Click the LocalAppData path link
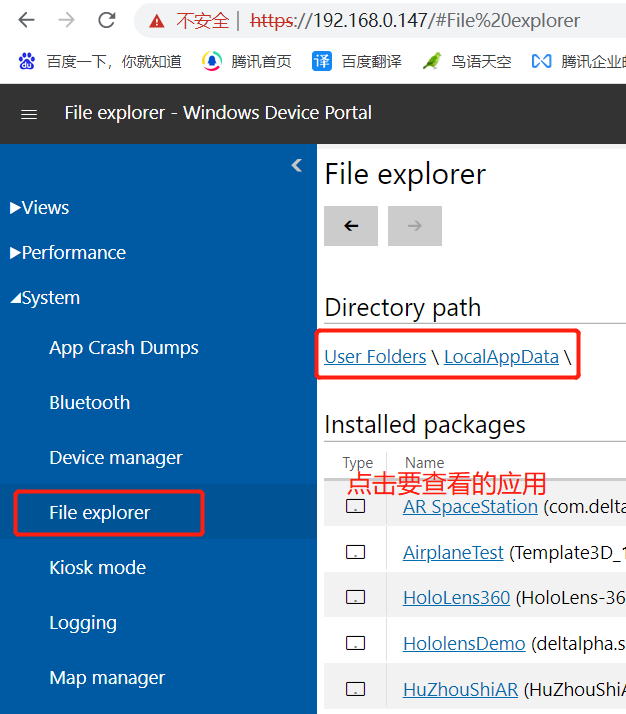This screenshot has height=714, width=626. coord(501,356)
